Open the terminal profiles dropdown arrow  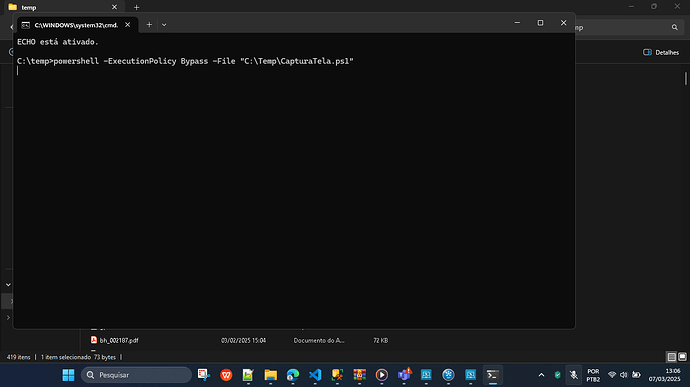coord(164,25)
